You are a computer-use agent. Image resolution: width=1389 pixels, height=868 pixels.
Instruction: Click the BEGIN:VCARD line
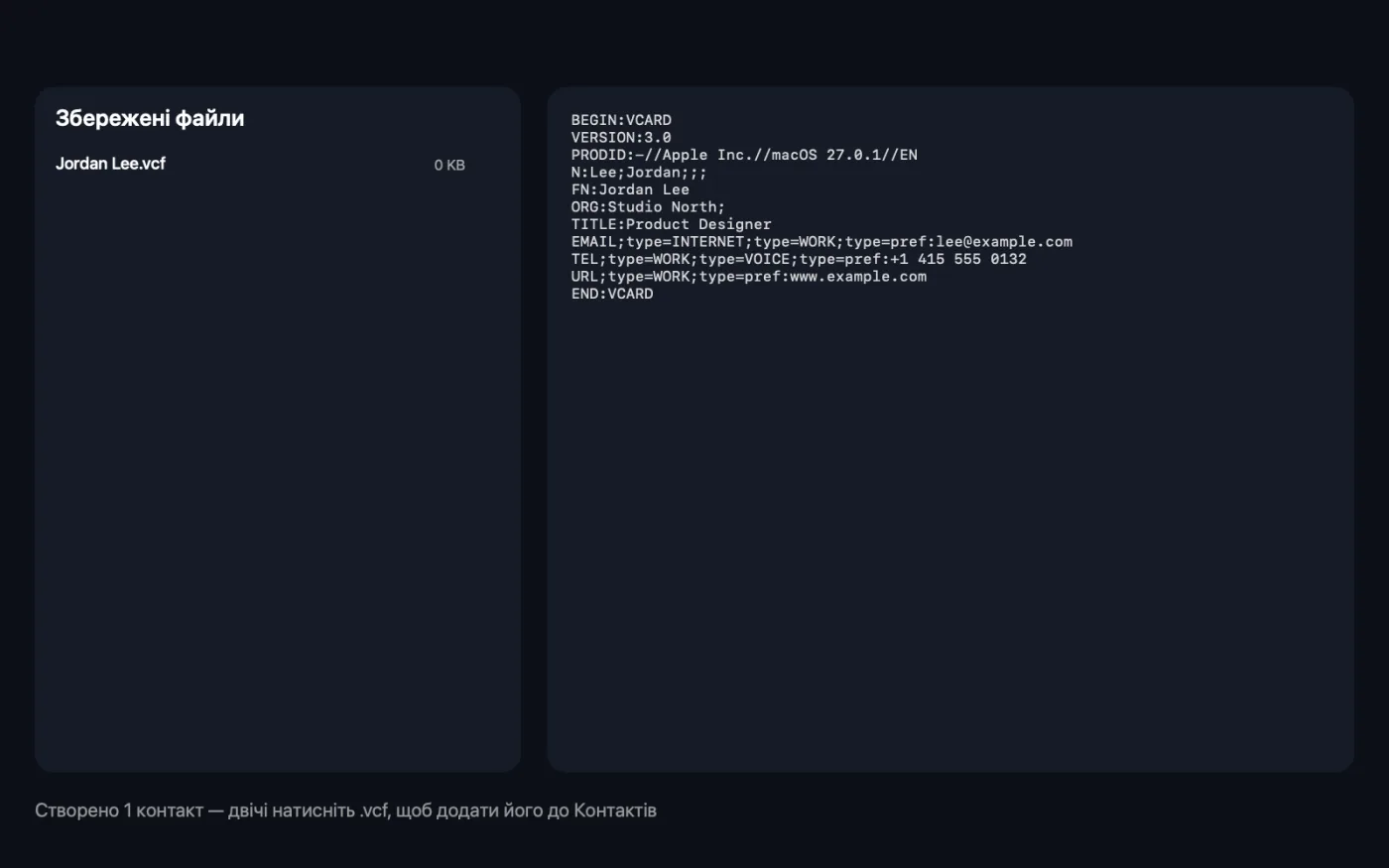[621, 120]
